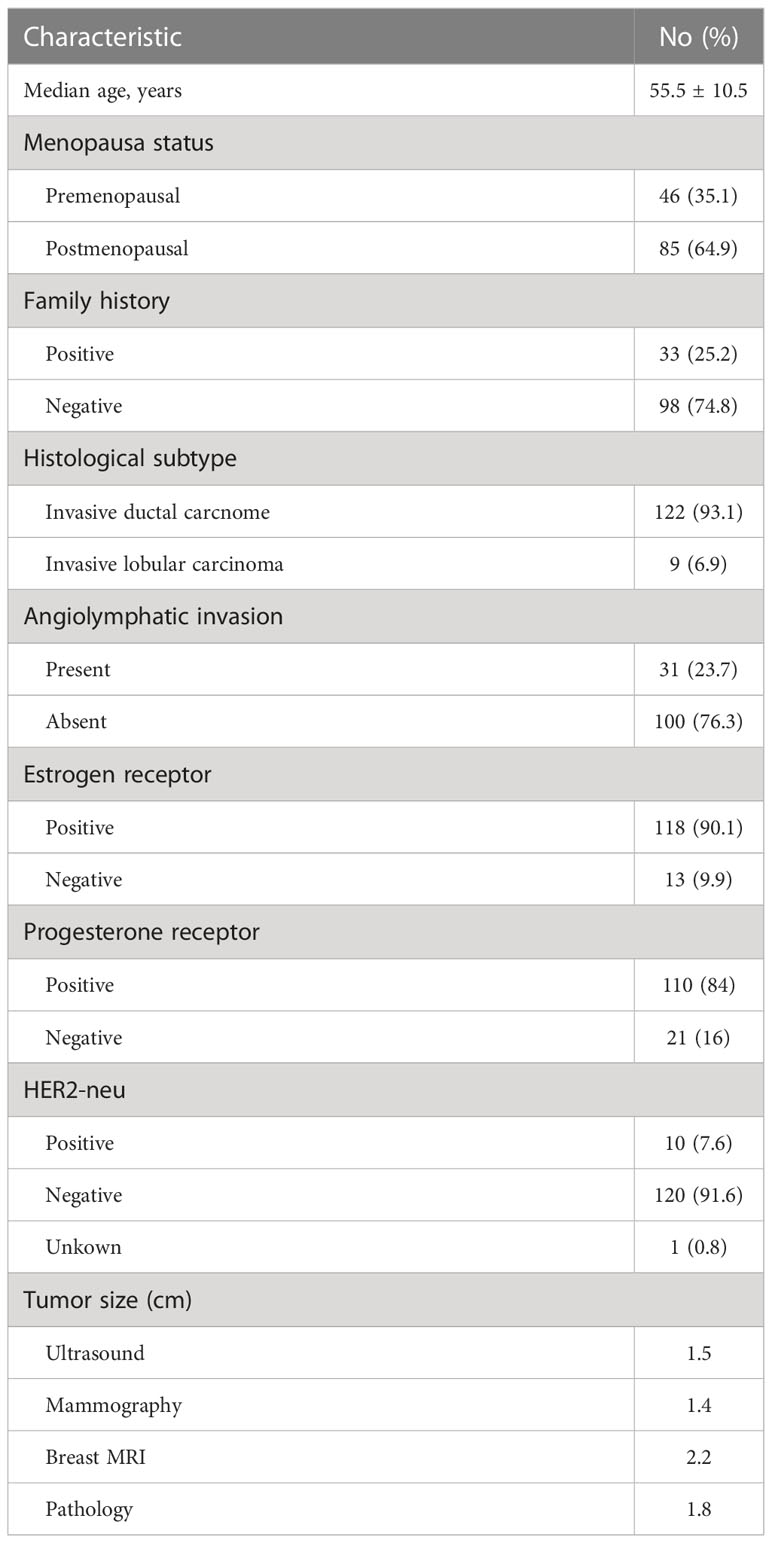Click the Invasive lobular carcinoma label

pyautogui.click(x=164, y=565)
